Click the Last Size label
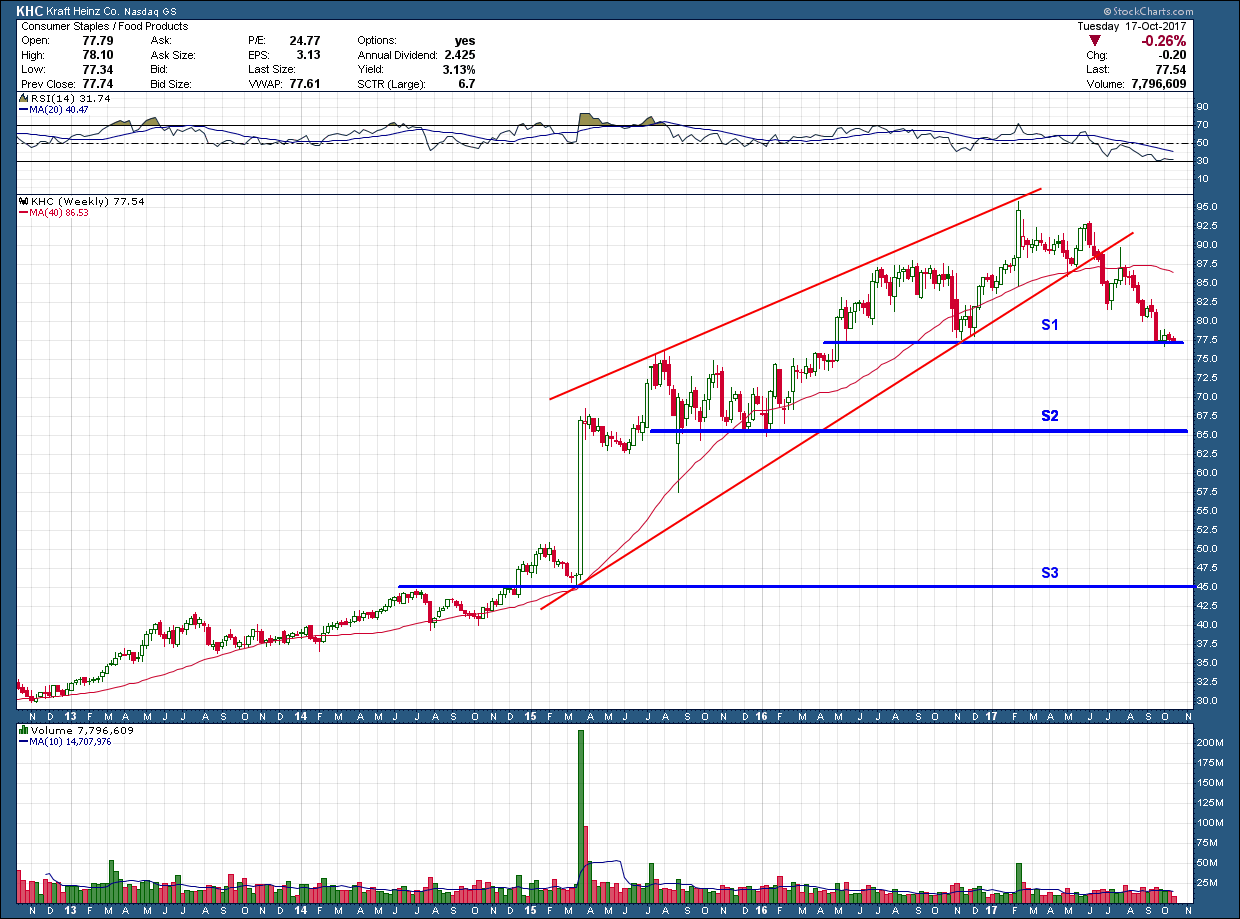 pyautogui.click(x=270, y=70)
